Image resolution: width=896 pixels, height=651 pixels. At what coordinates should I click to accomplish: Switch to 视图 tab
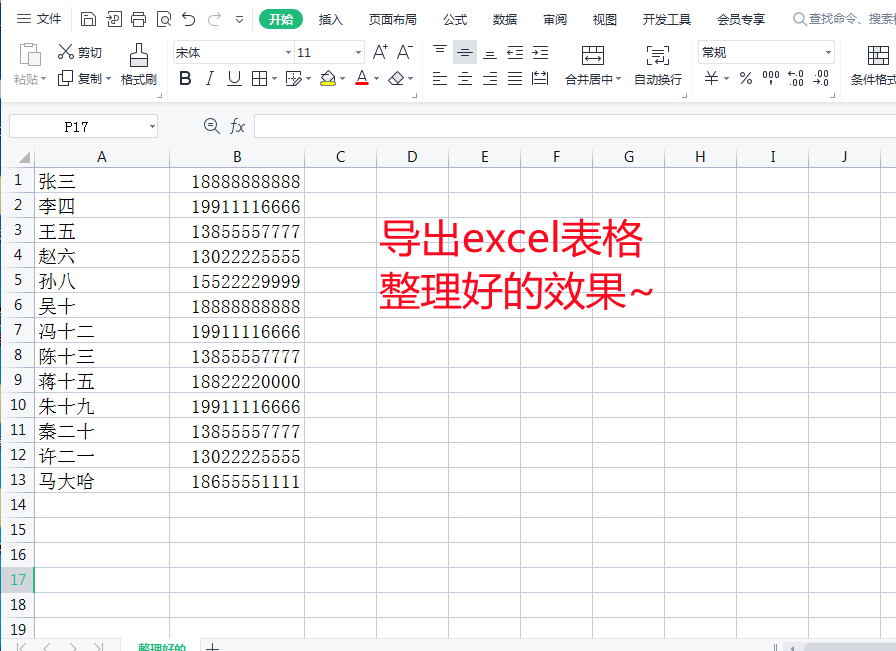[605, 19]
